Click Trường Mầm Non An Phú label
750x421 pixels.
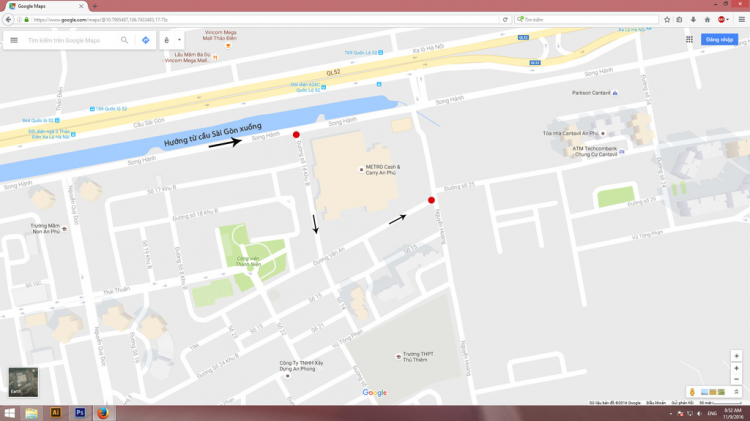point(45,228)
